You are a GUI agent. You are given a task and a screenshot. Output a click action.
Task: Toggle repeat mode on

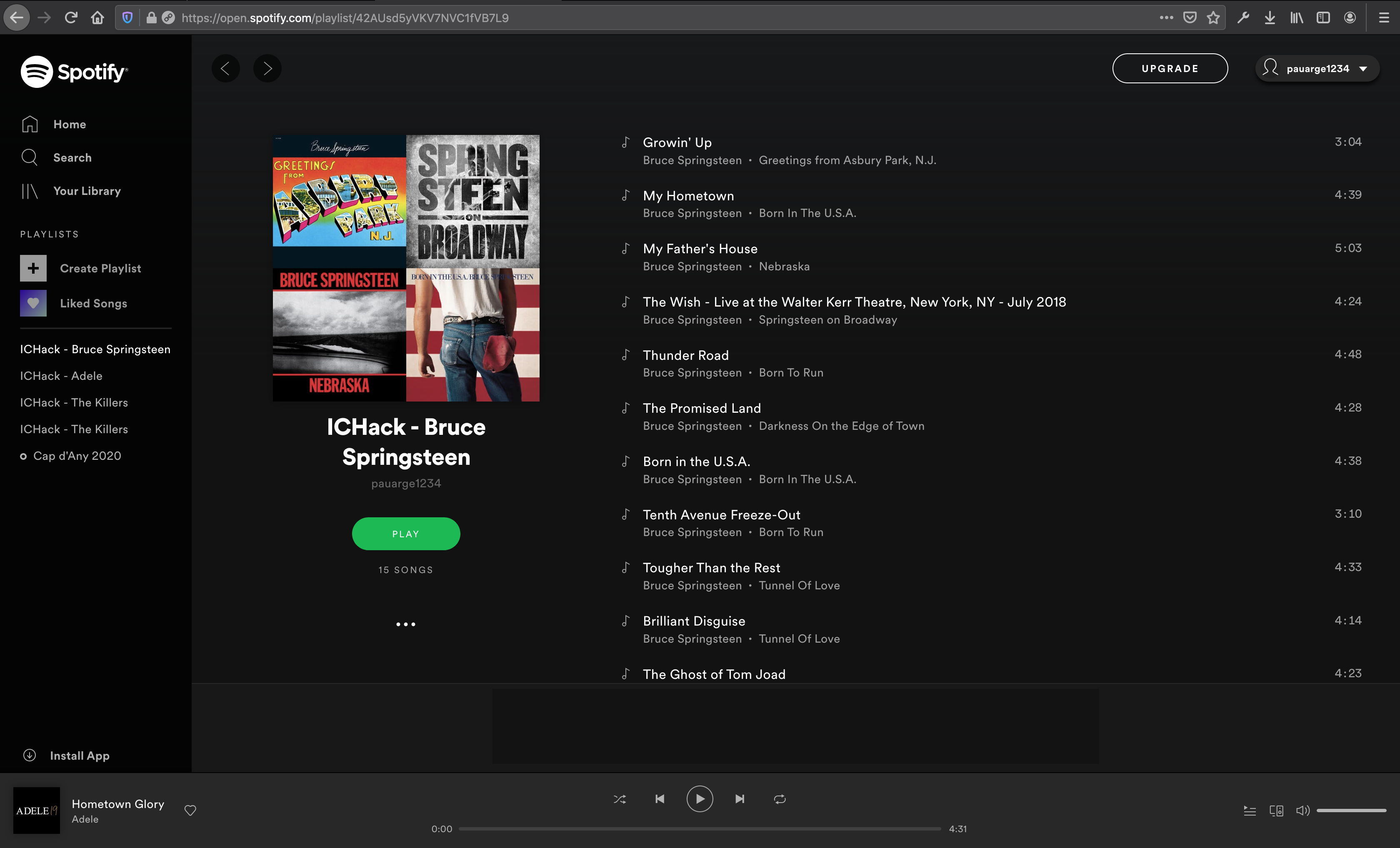[780, 799]
